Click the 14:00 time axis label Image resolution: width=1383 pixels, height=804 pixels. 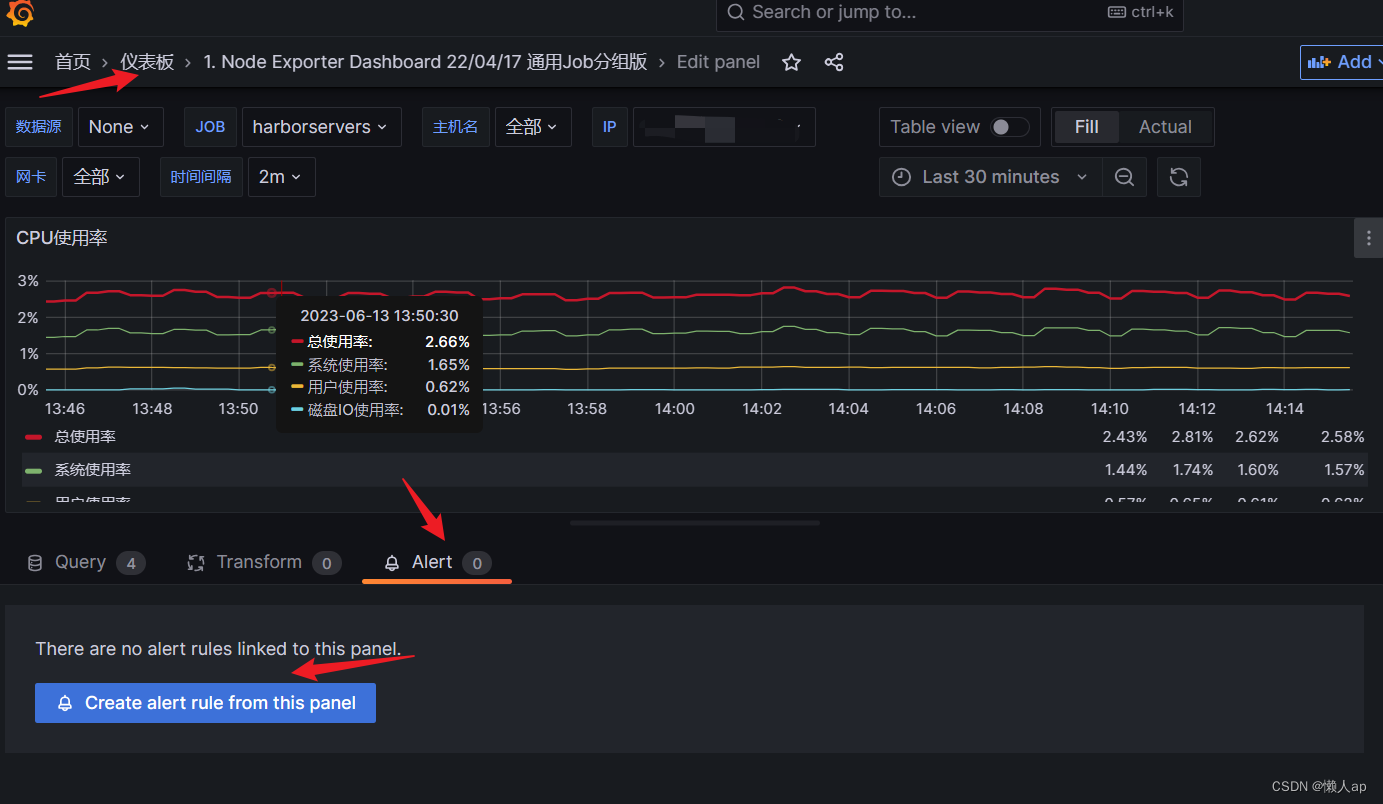point(674,409)
